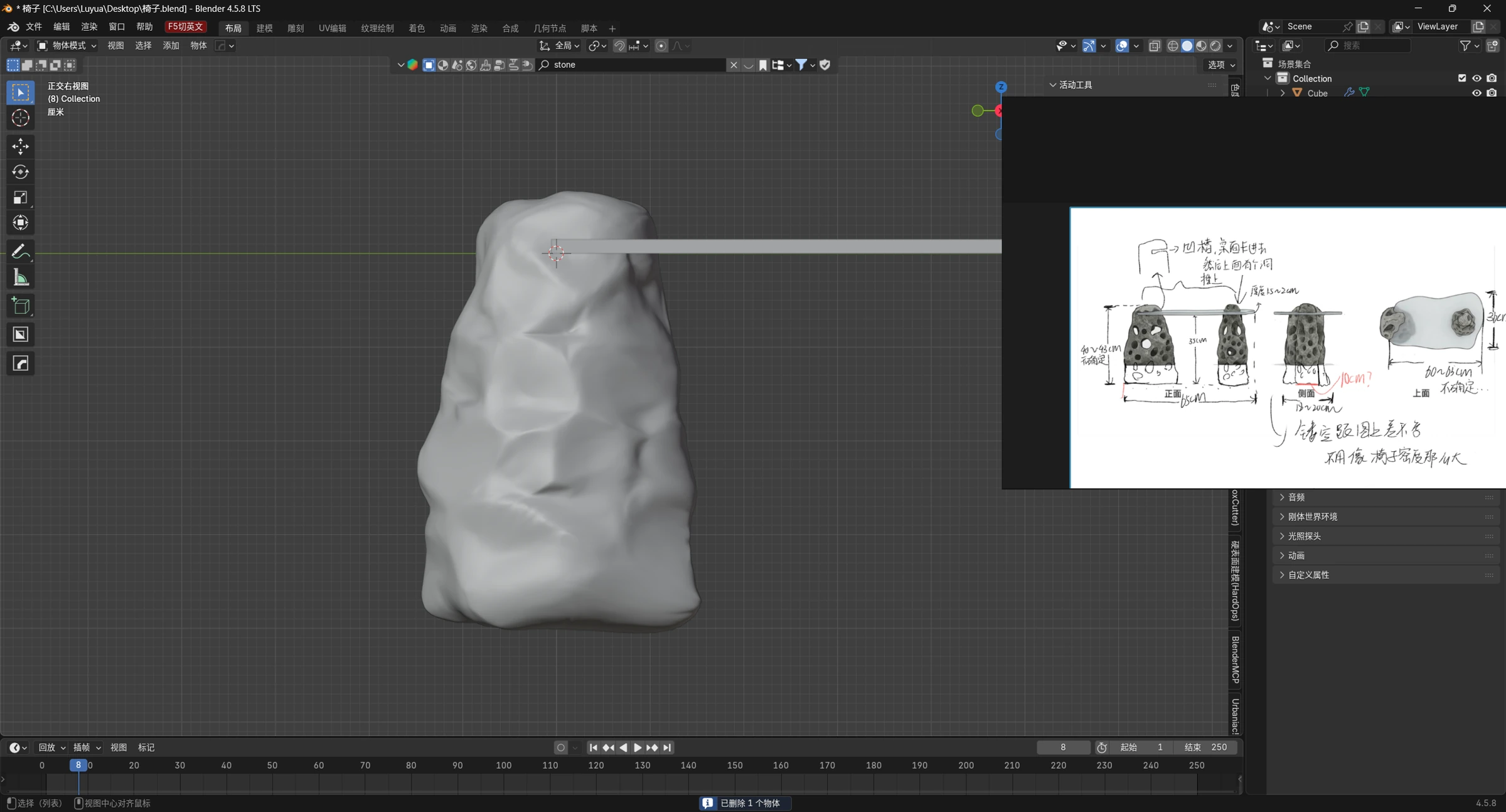Open the 添加 menu in viewport header
1506x812 pixels.
coord(171,46)
